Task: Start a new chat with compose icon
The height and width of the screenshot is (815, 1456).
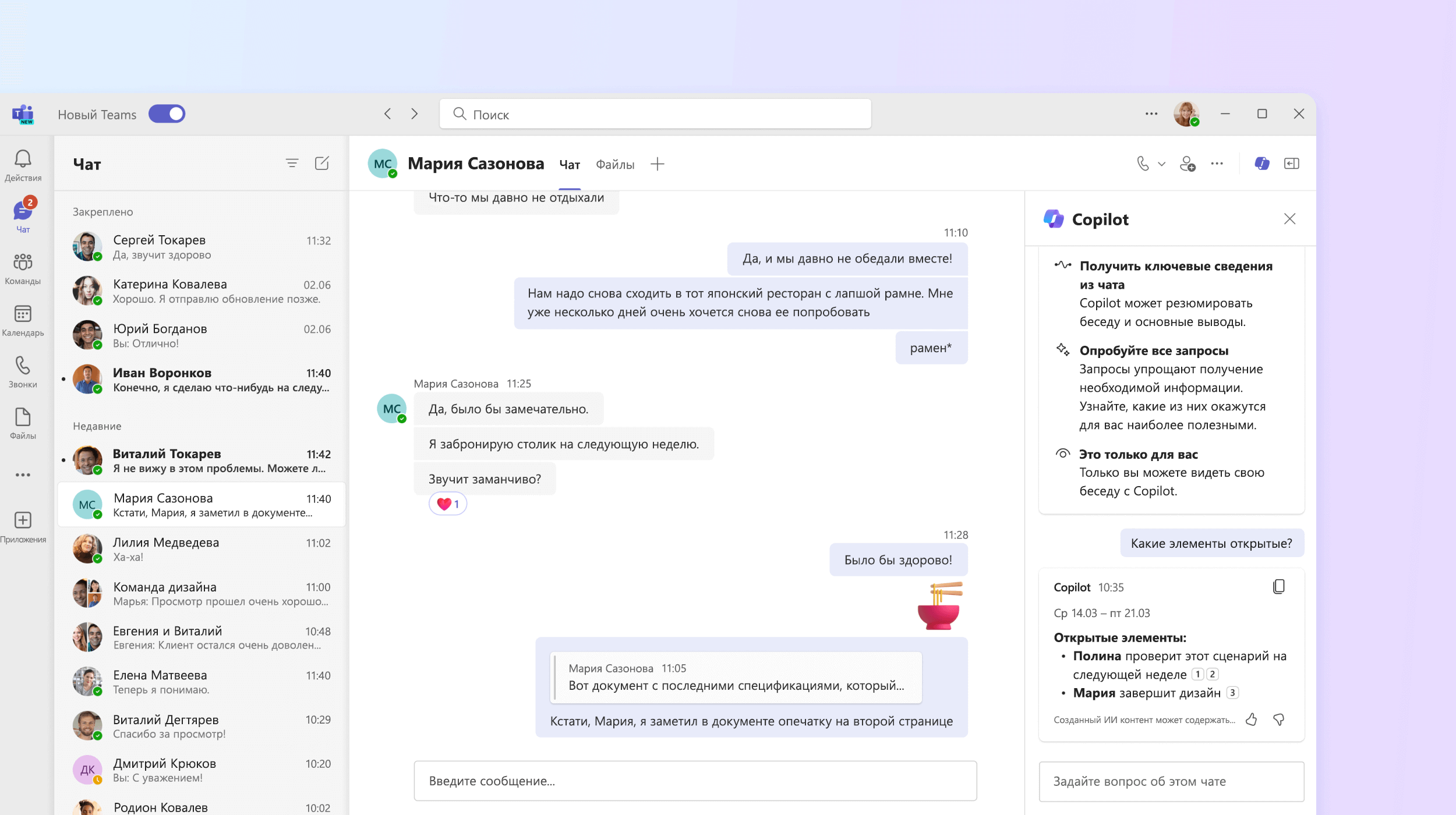Action: point(322,164)
